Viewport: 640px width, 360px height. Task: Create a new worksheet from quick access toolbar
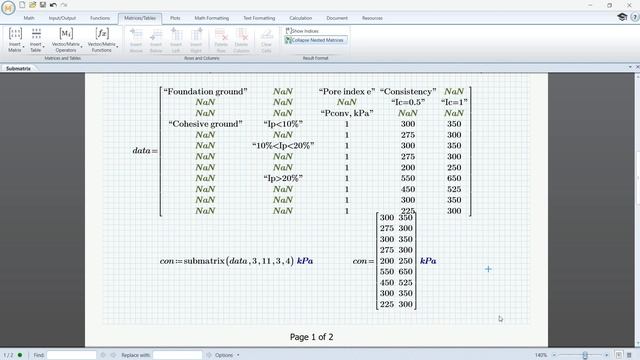click(x=22, y=5)
